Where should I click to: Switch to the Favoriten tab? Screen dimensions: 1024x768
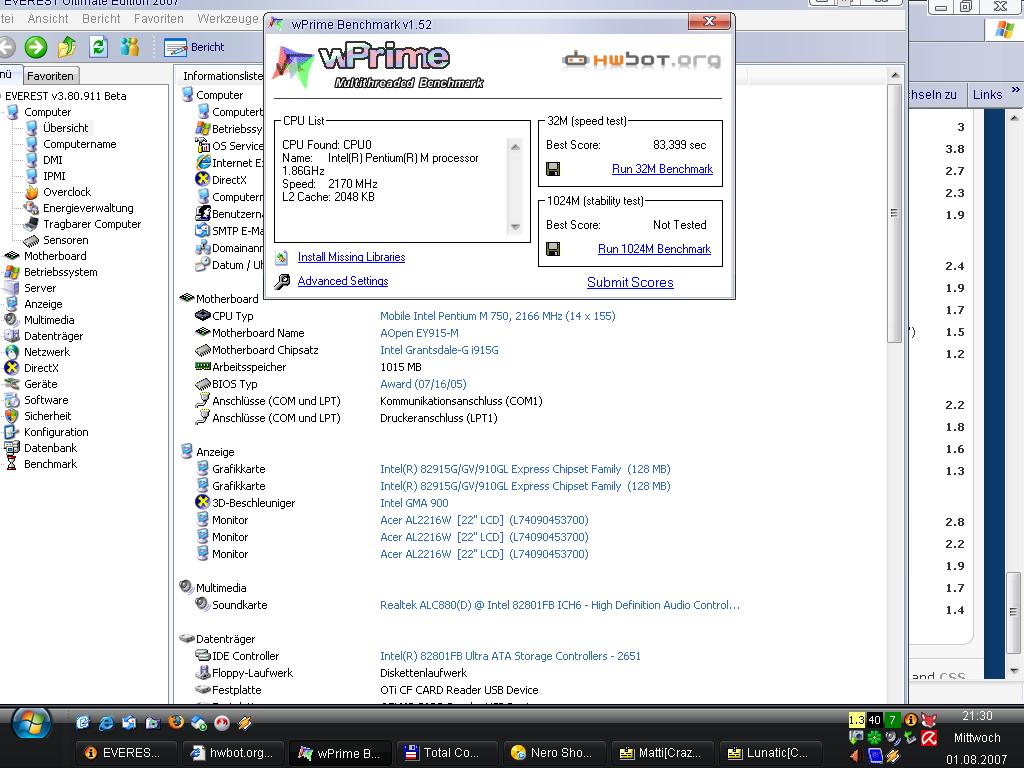click(50, 76)
